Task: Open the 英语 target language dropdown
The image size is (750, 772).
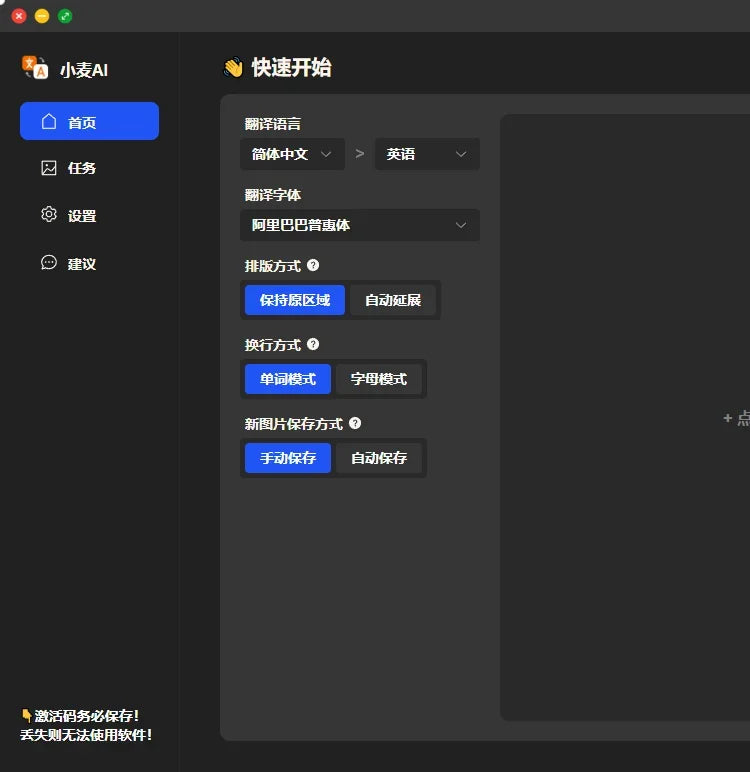Action: coord(427,154)
